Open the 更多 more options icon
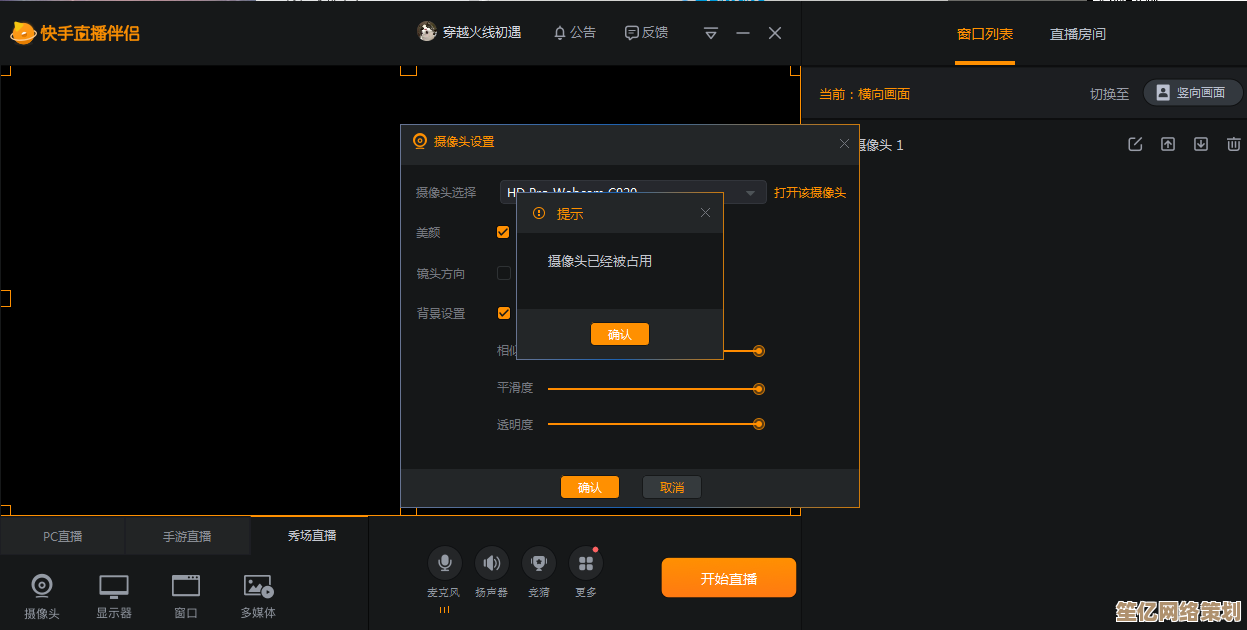 pos(585,564)
